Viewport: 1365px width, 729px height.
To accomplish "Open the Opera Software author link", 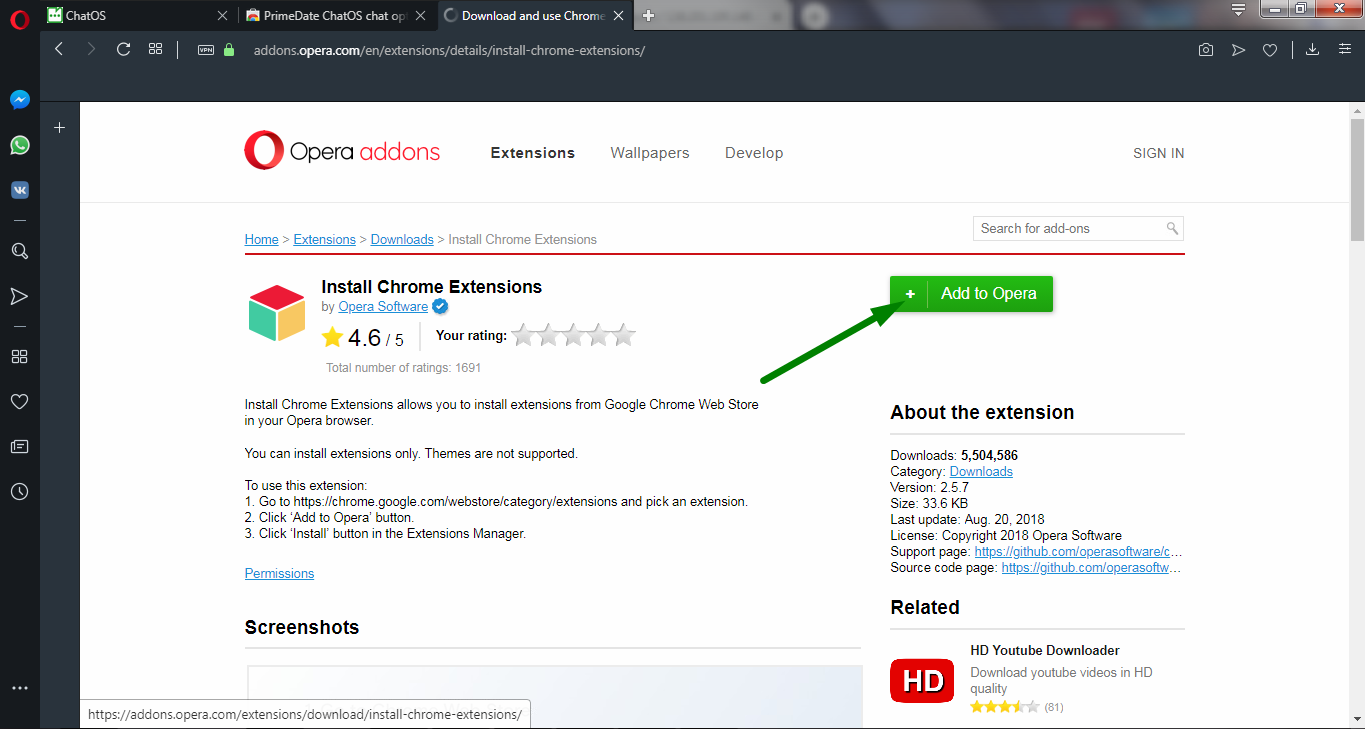I will click(x=383, y=307).
